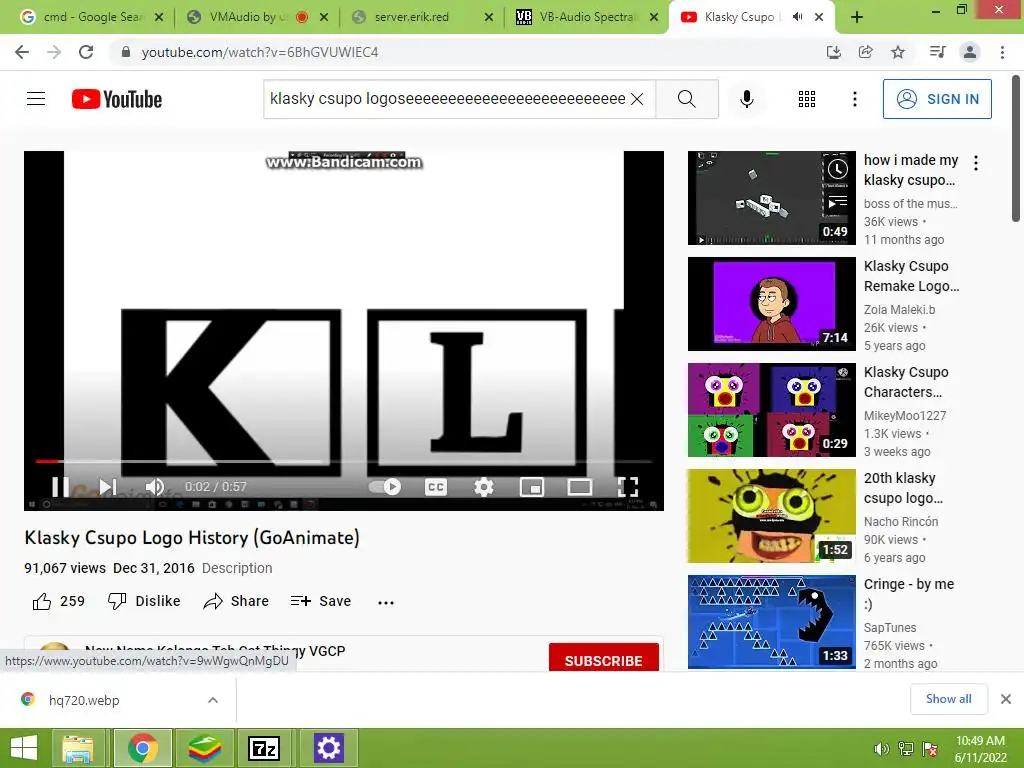
Task: Go to the YouTube home logo
Action: tap(117, 99)
